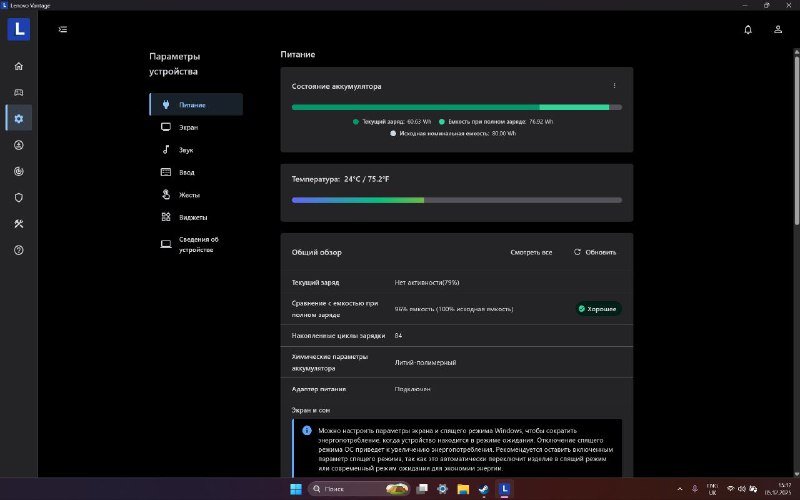Open Task View on taskbar
This screenshot has height=500, width=800.
(422, 489)
